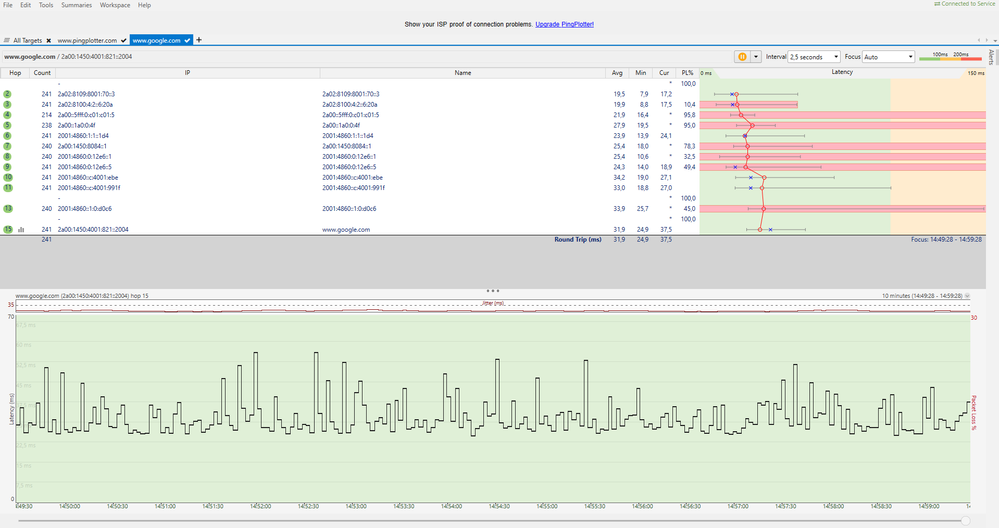Open the Workspace menu

tap(113, 5)
